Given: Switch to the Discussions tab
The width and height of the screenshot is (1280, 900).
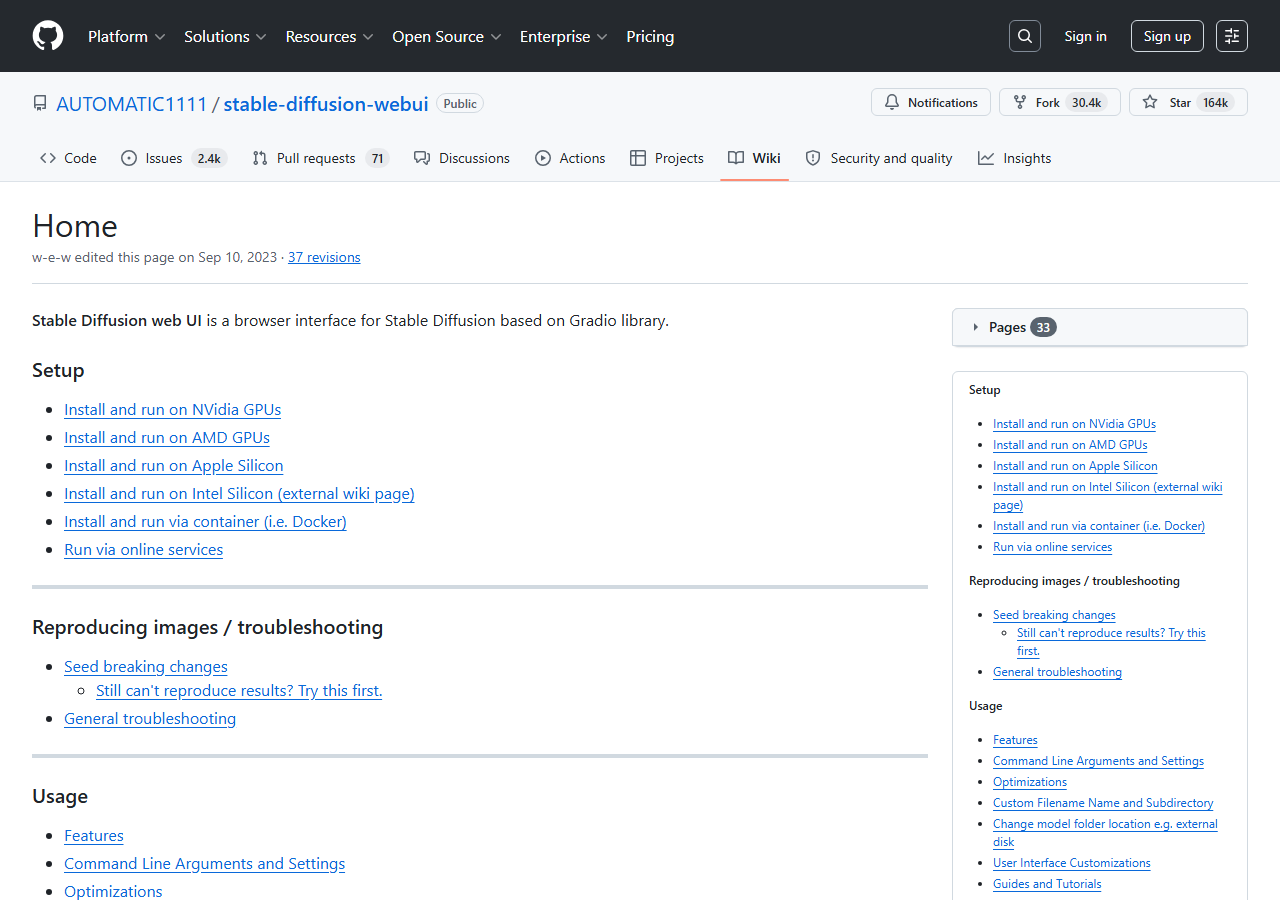Looking at the screenshot, I should coord(462,158).
